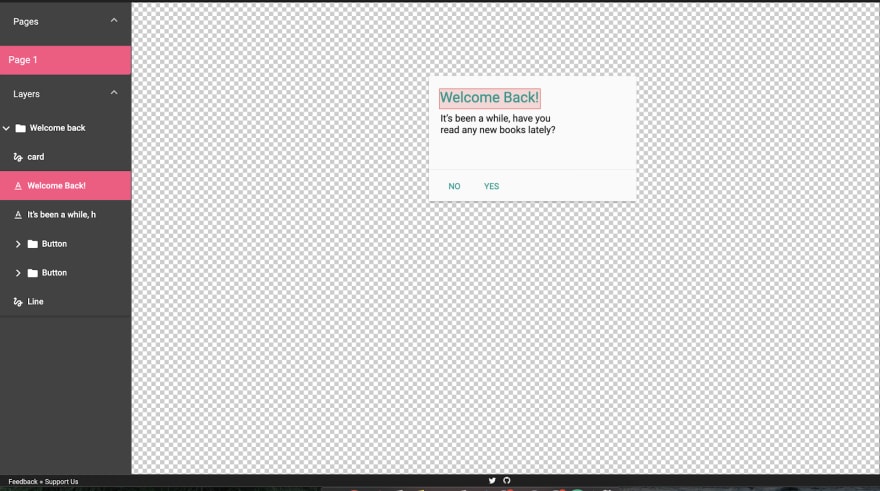Click the Pages panel header label

(x=26, y=21)
